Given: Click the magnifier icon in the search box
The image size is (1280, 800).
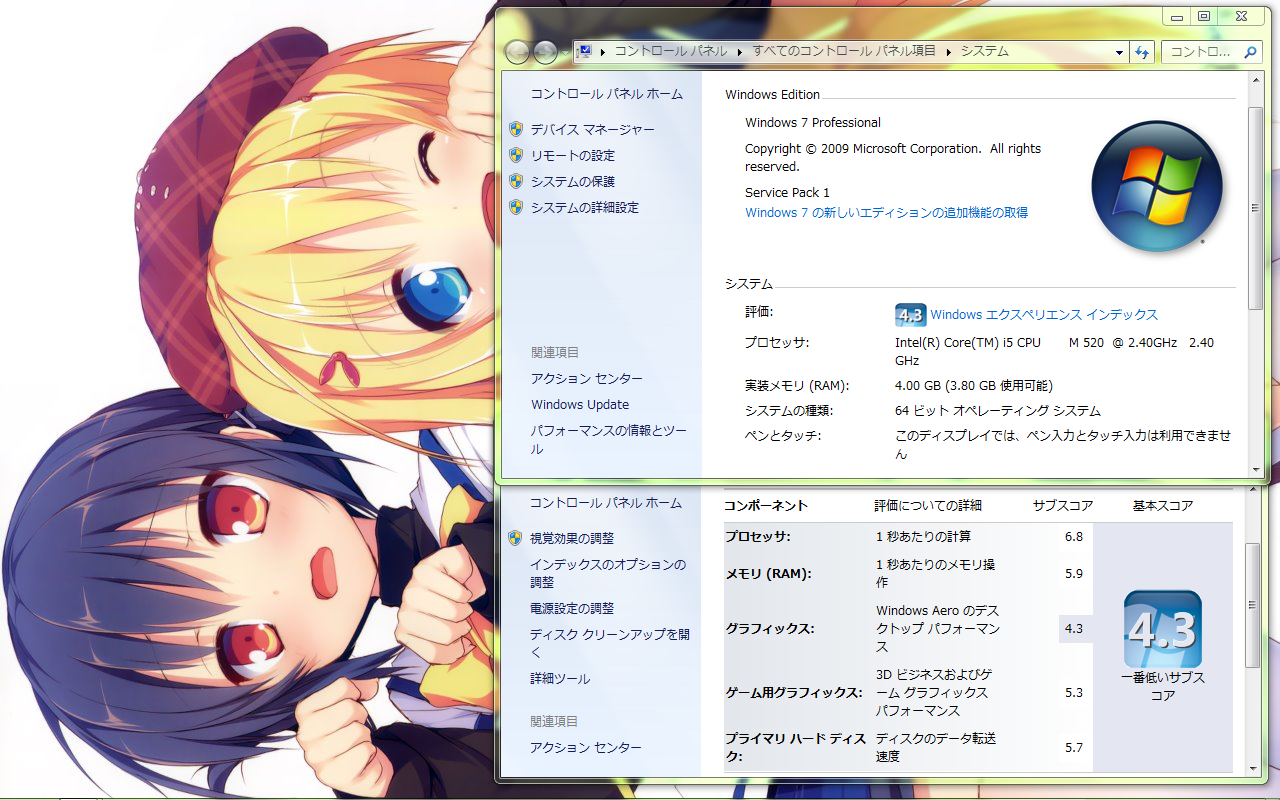Looking at the screenshot, I should [1250, 52].
